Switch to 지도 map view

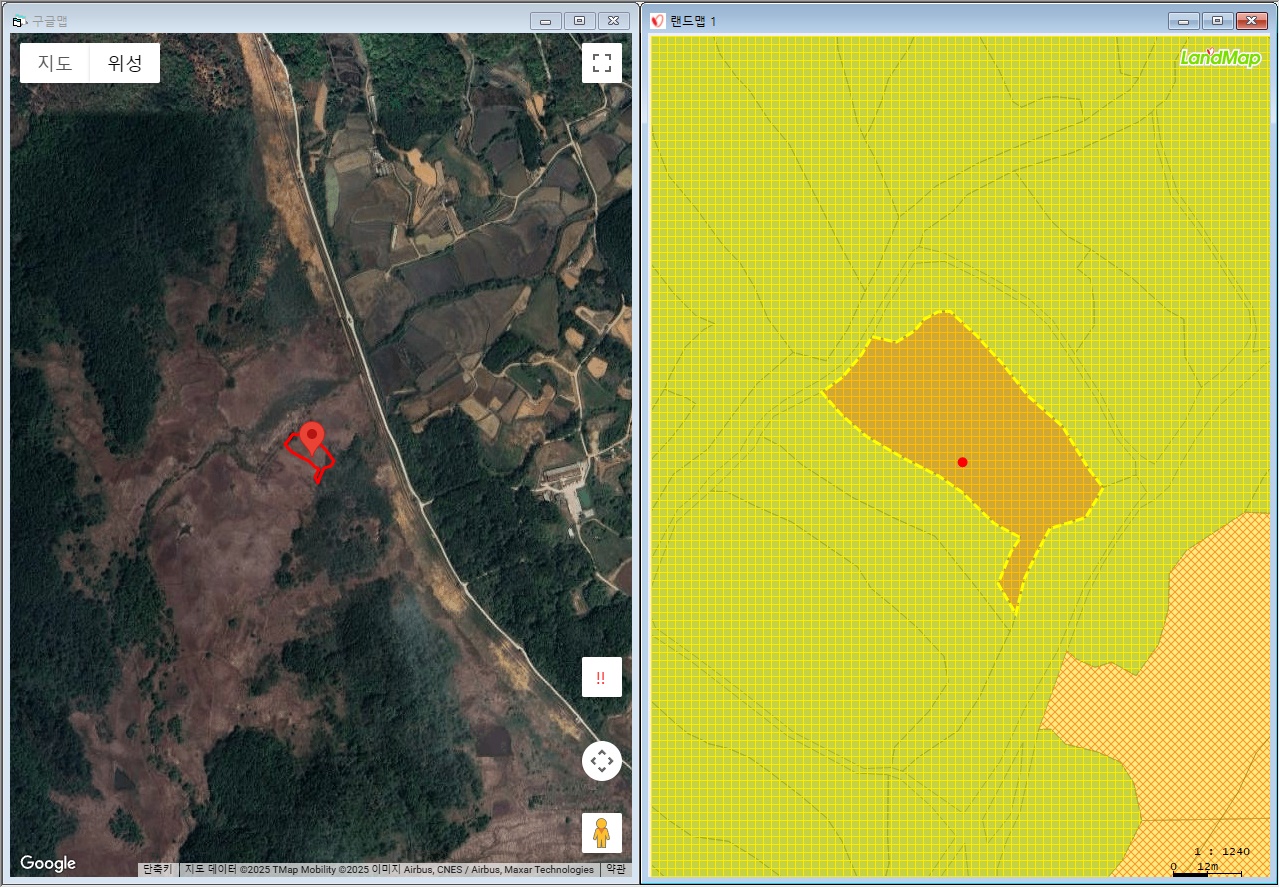point(55,63)
